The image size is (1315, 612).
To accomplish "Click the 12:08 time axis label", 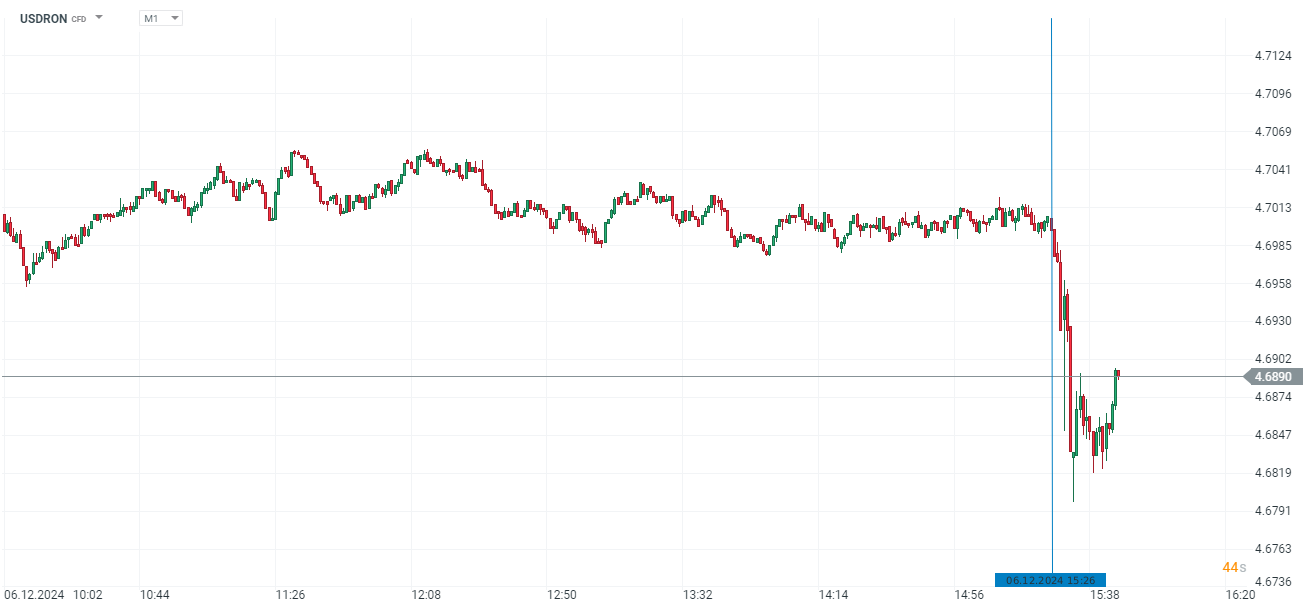I will point(426,594).
